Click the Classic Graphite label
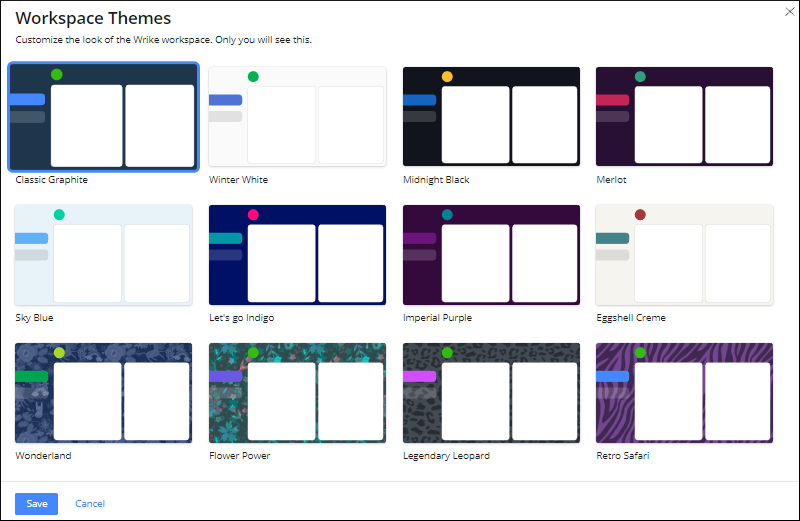 52,180
